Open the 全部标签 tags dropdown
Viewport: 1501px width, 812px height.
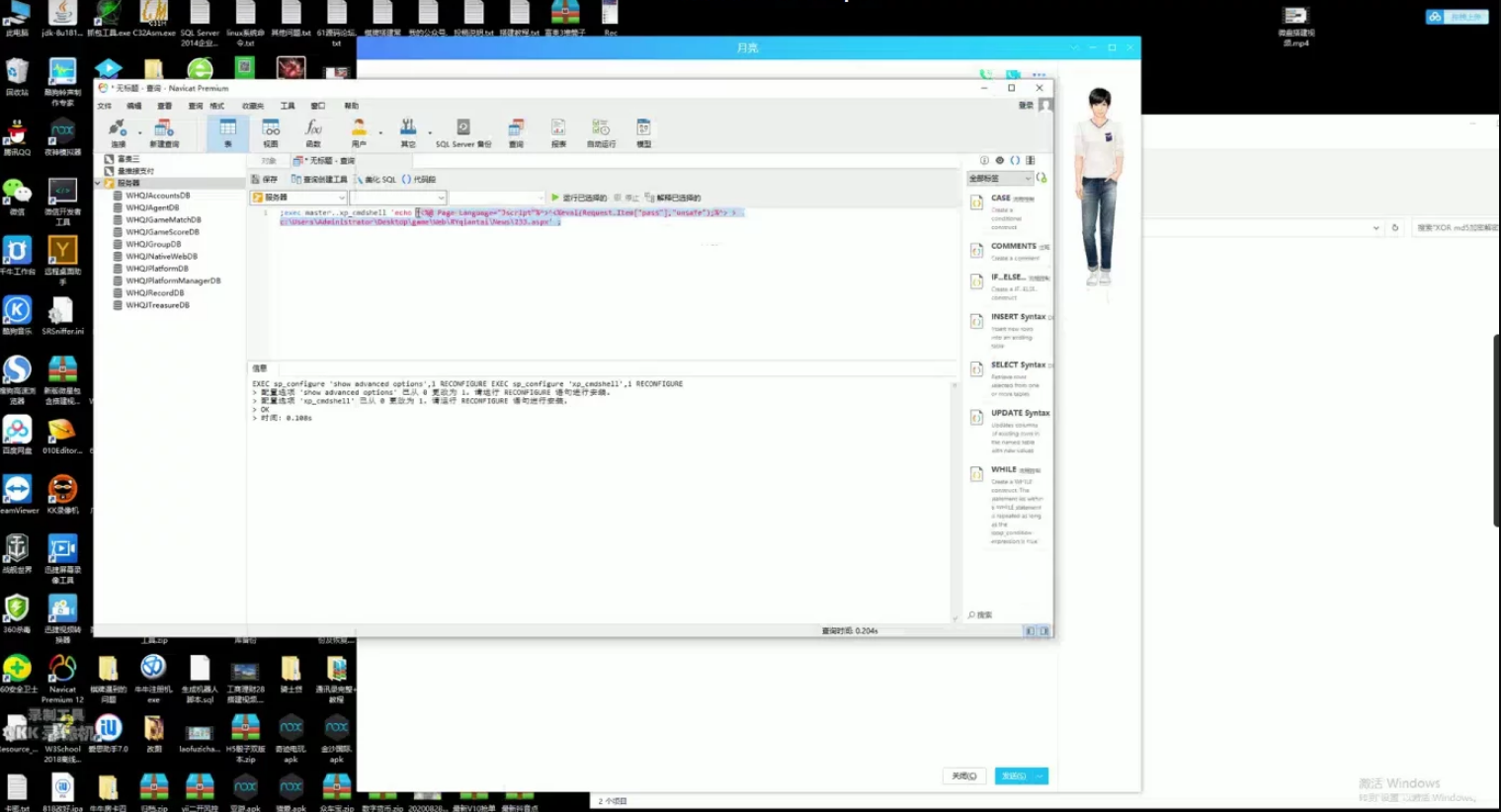[1000, 179]
